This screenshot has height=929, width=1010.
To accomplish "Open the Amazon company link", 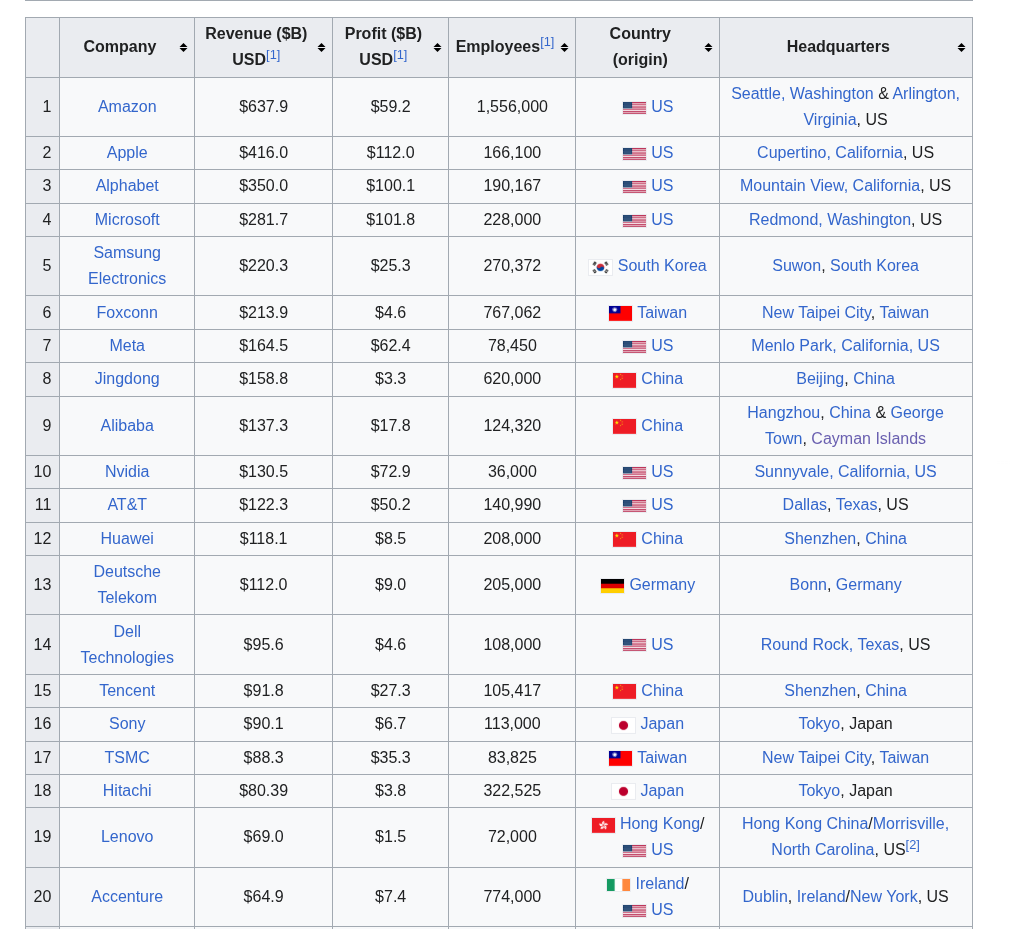I will click(x=127, y=106).
